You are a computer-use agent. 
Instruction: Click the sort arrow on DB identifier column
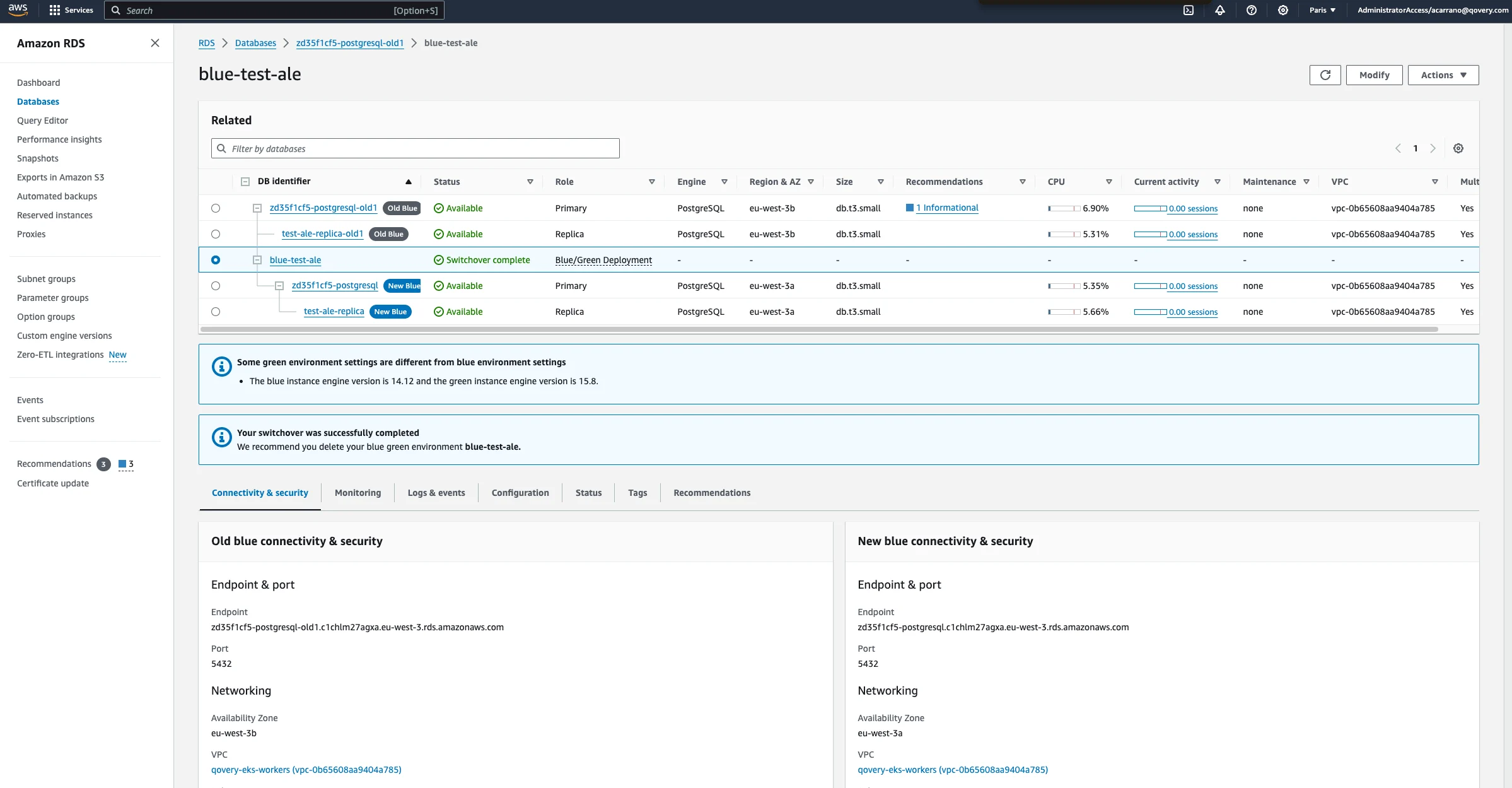click(409, 182)
